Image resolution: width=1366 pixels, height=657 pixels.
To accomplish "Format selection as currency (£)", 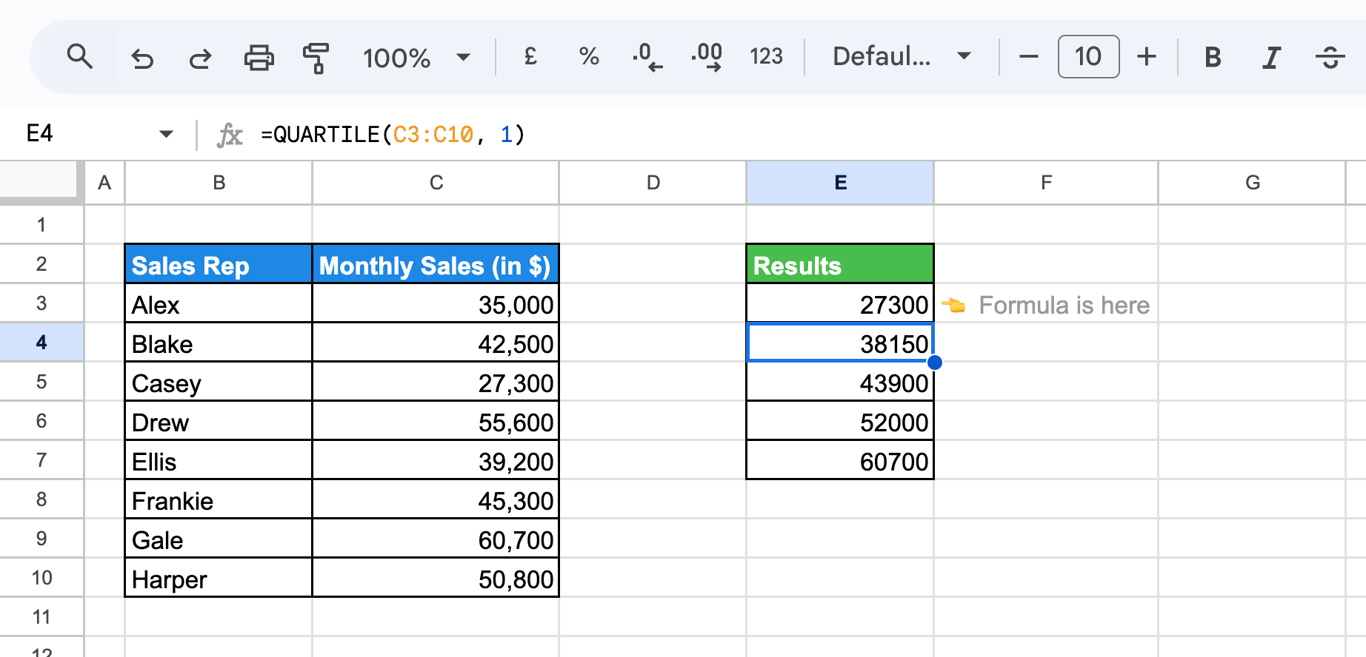I will pyautogui.click(x=531, y=57).
